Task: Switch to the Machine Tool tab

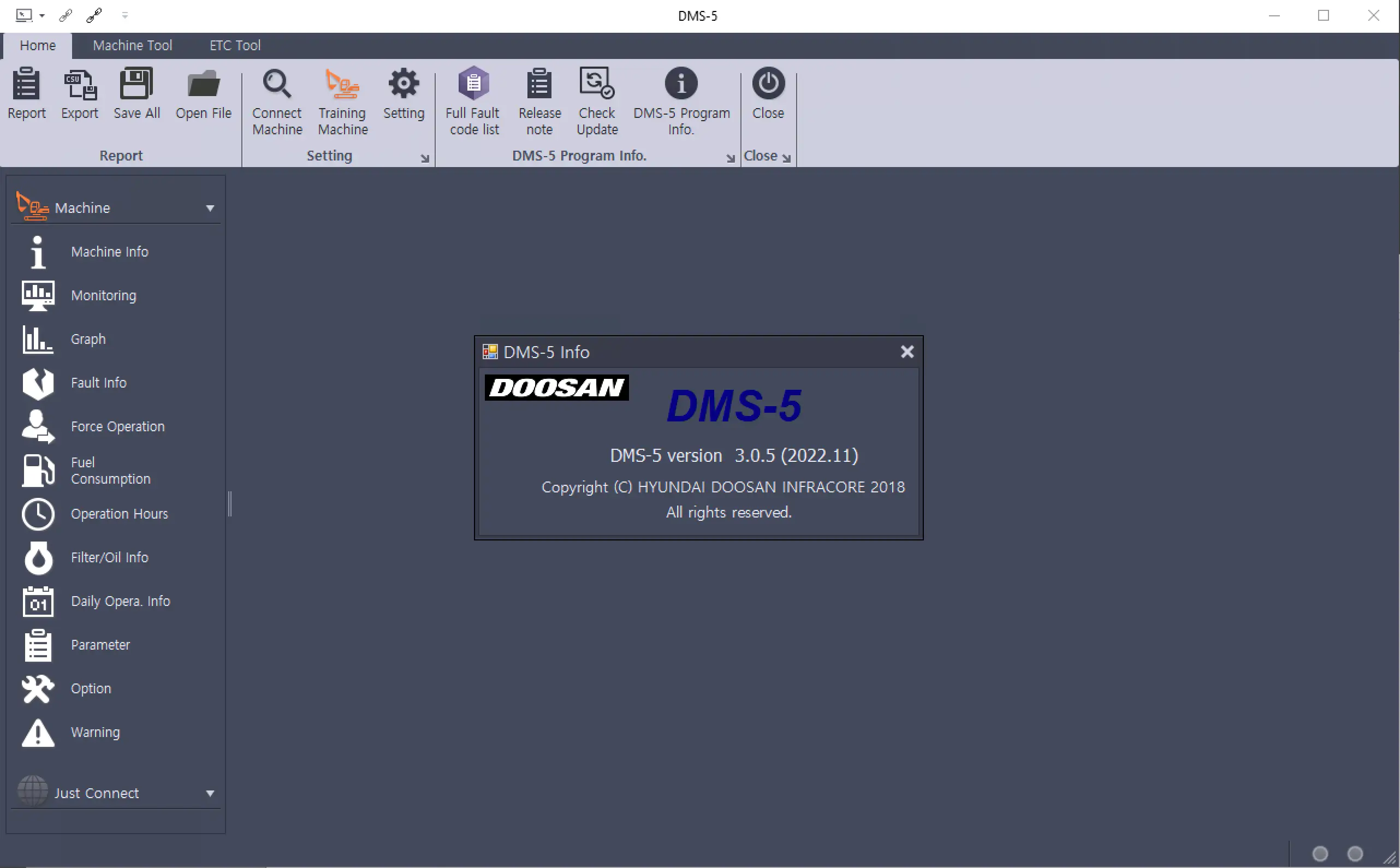Action: 132,45
